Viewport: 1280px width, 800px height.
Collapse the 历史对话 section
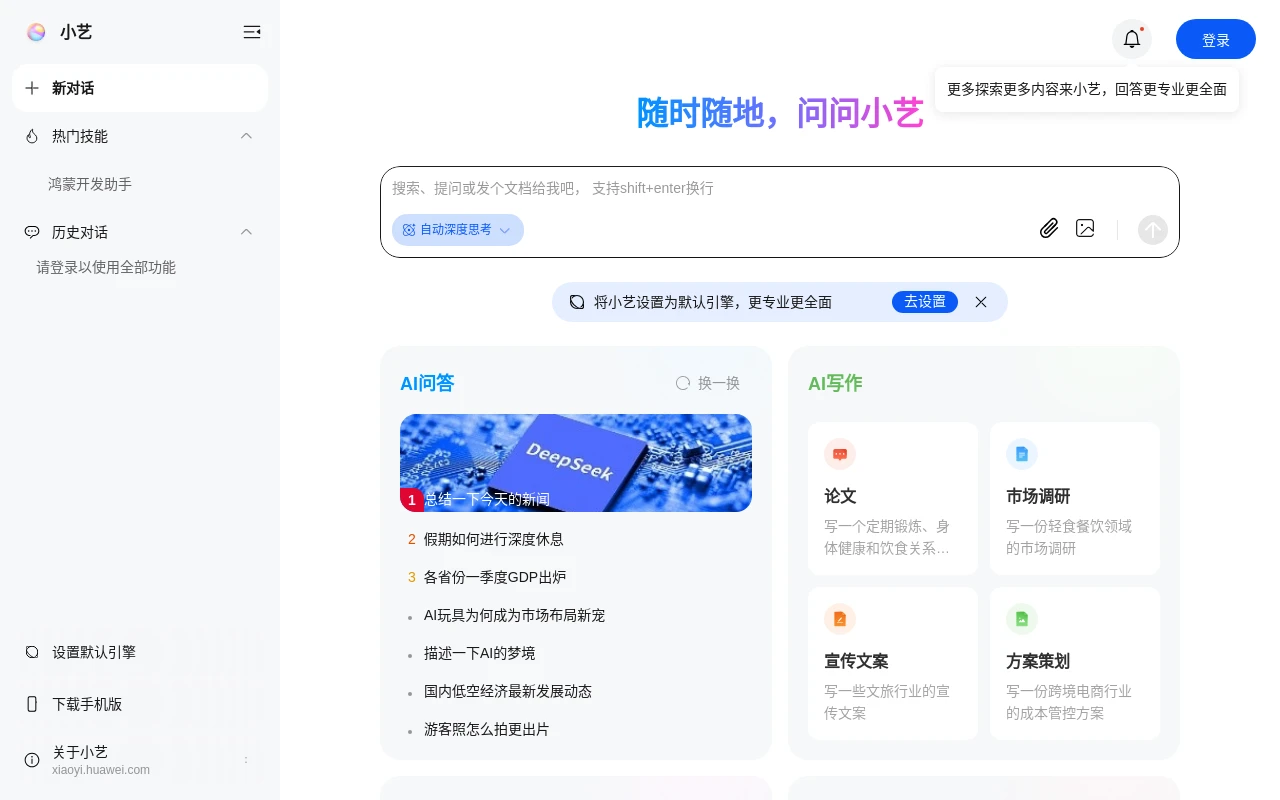(246, 232)
